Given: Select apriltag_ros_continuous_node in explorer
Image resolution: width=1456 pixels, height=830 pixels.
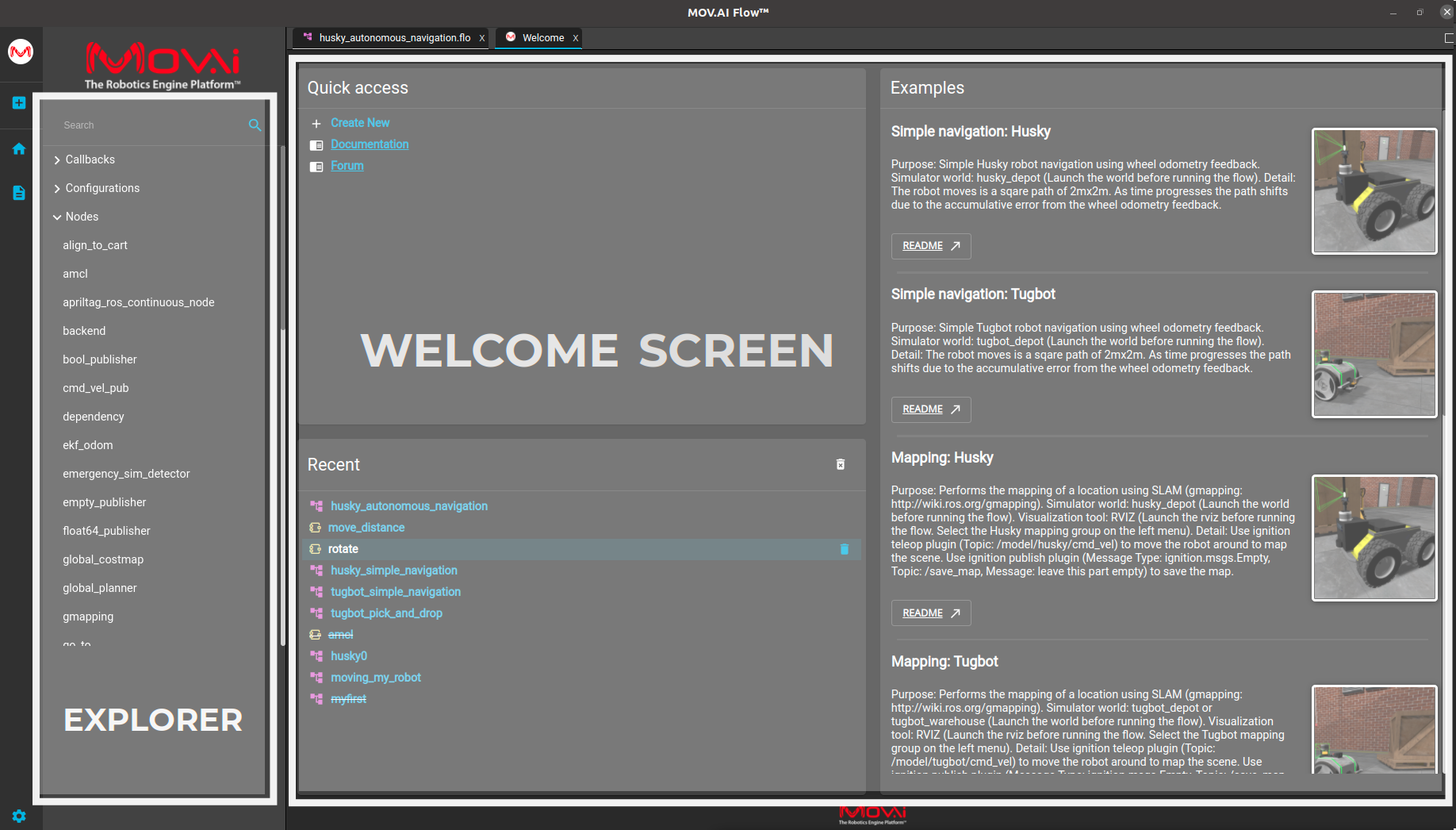Looking at the screenshot, I should pyautogui.click(x=139, y=302).
